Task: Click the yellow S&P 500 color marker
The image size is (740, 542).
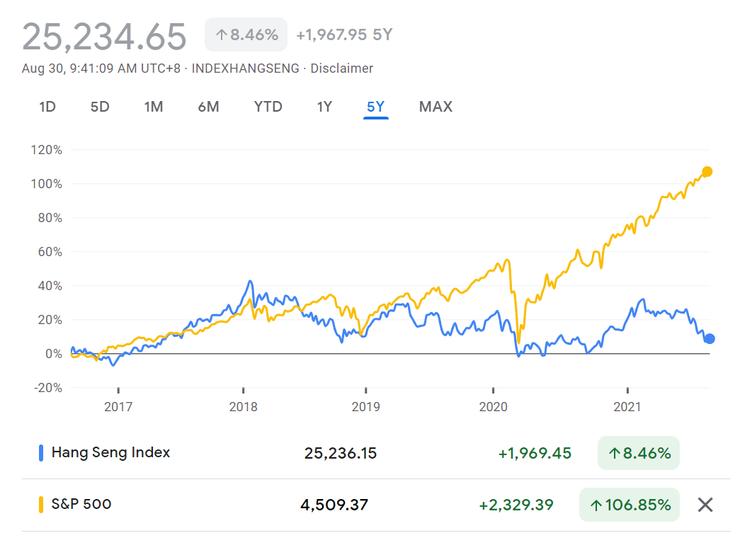Action: [x=41, y=505]
